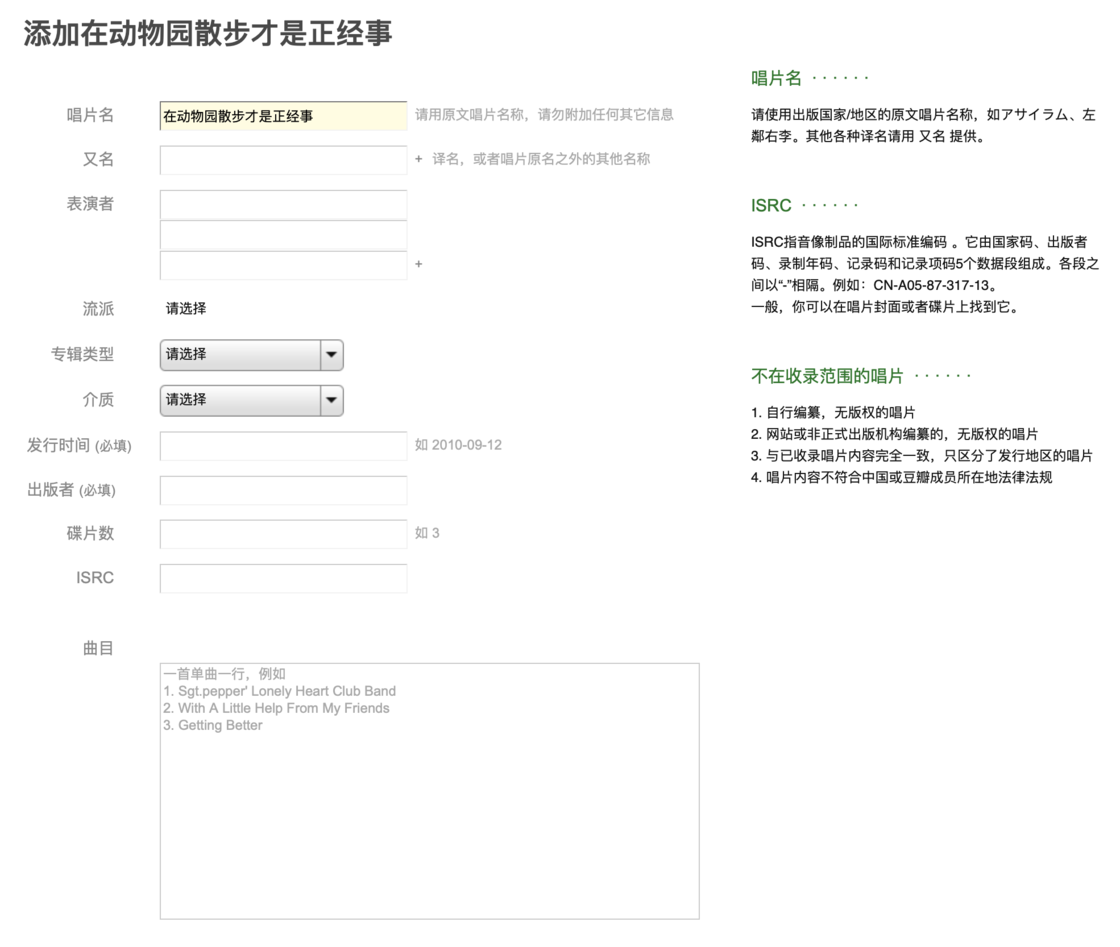
Task: Click the 出版者 publisher input field
Action: coord(284,491)
